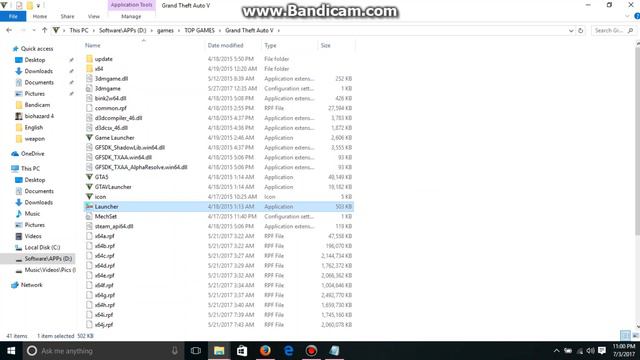Refresh the current folder view
Viewport: 640px width, 360px height.
click(580, 31)
